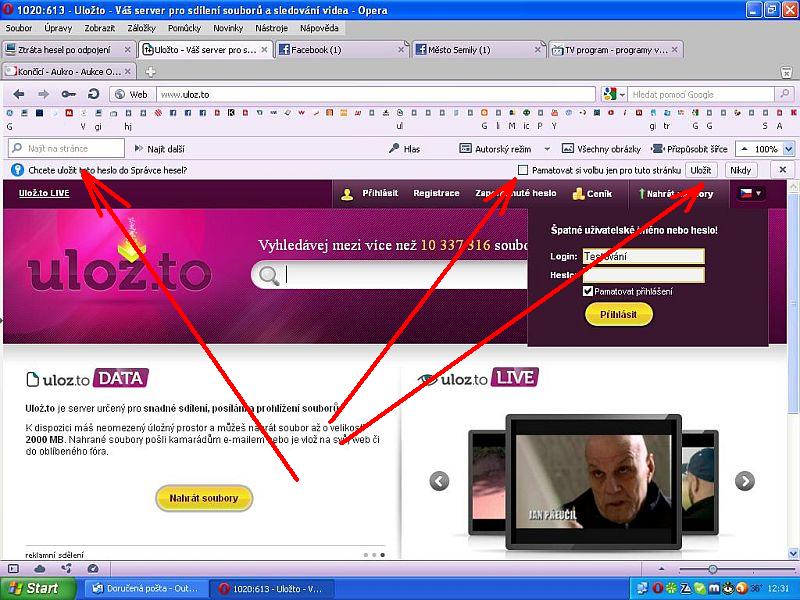The height and width of the screenshot is (600, 800).
Task: Expand the Autorský režim dropdown arrow
Action: pyautogui.click(x=547, y=149)
